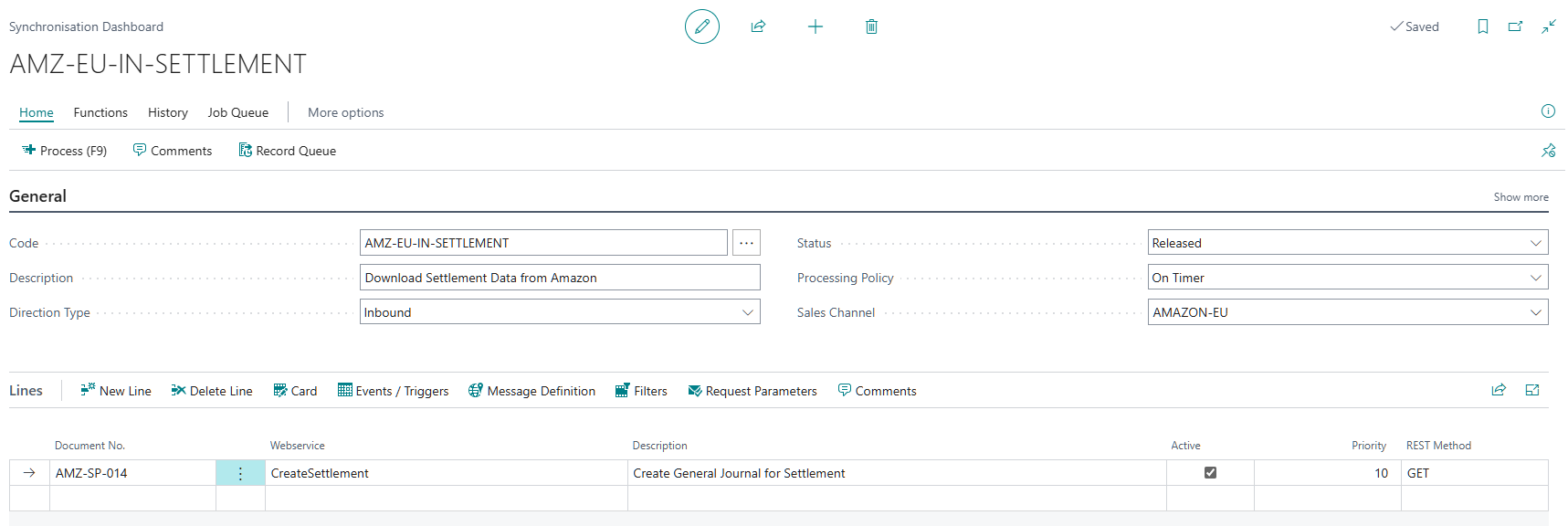Click the CreateSettlement webservice cell
This screenshot has width=1568, height=526.
click(446, 473)
